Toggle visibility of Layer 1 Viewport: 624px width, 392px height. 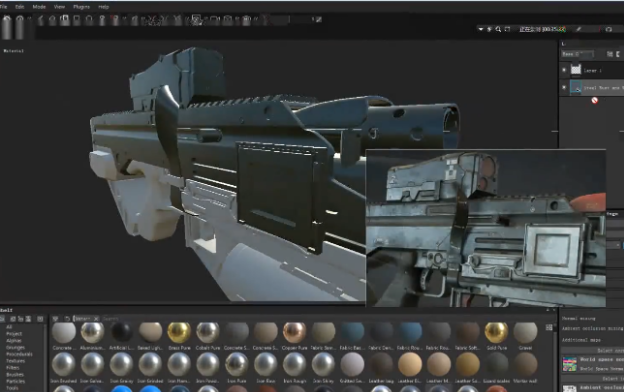pyautogui.click(x=564, y=70)
